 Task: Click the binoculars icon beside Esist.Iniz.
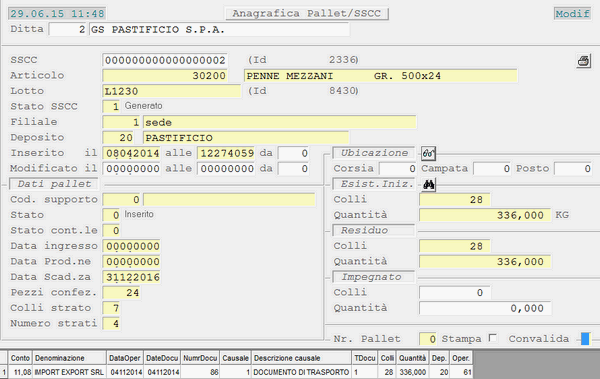coord(429,185)
